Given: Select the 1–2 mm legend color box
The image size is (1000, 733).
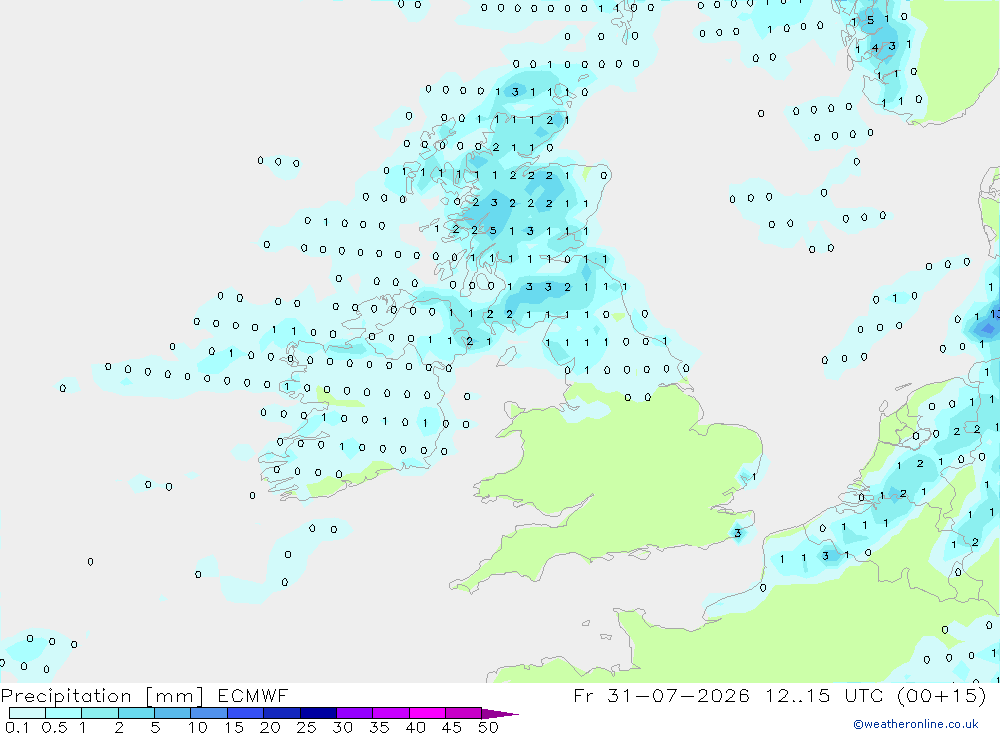Looking at the screenshot, I should click(x=99, y=713).
